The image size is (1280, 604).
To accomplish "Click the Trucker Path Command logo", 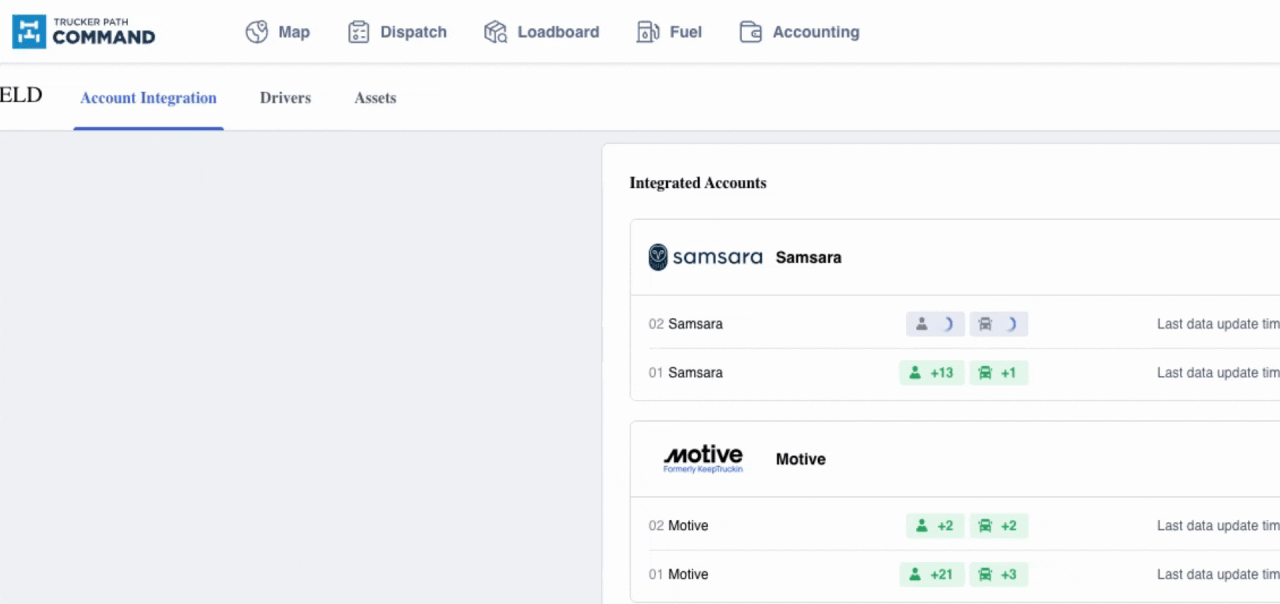I will [x=84, y=32].
